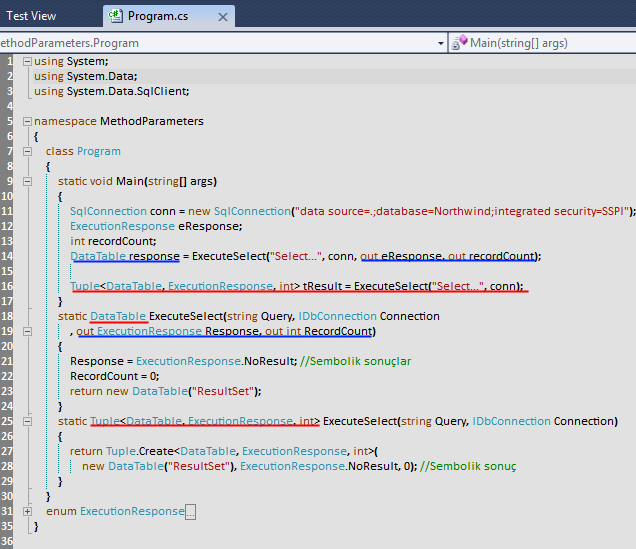Expand the enum ExecutionResponse block

(26, 511)
